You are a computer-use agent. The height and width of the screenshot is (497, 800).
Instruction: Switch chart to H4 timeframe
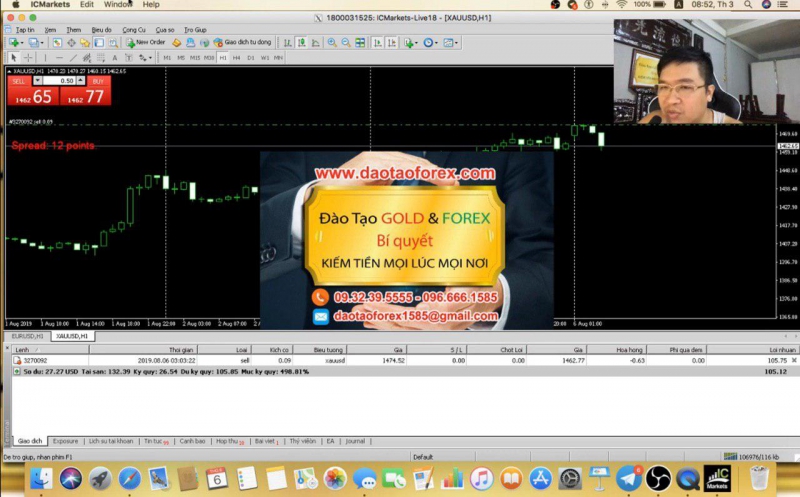pos(236,58)
